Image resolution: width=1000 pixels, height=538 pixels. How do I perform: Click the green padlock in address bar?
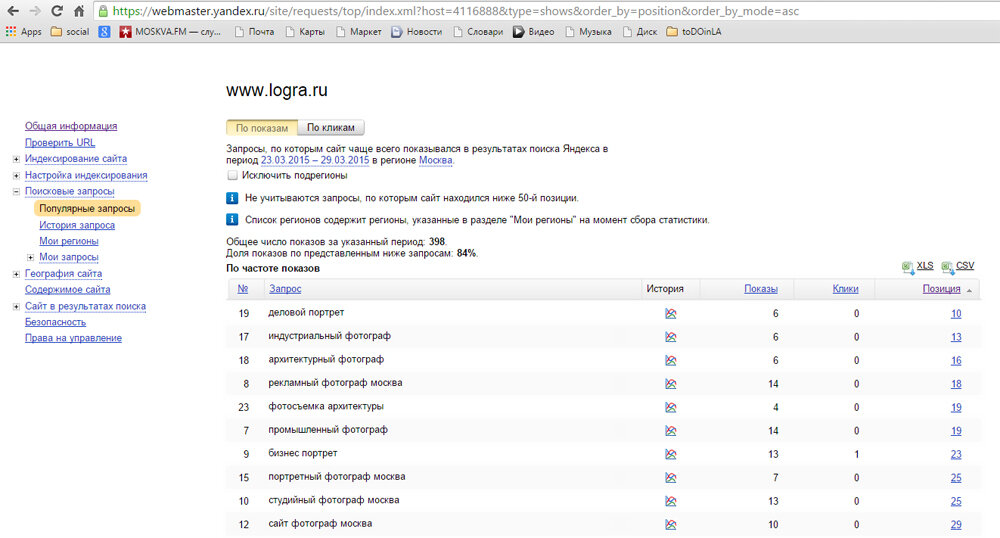coord(103,11)
